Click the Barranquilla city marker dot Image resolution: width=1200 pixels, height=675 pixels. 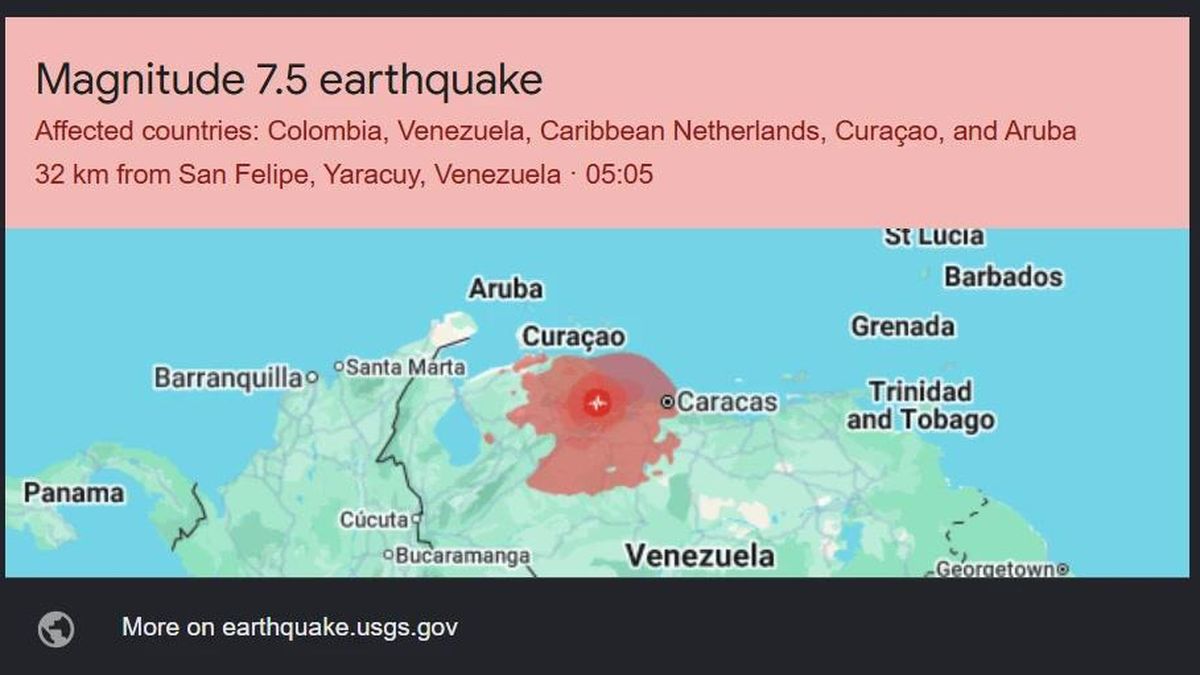(x=312, y=378)
